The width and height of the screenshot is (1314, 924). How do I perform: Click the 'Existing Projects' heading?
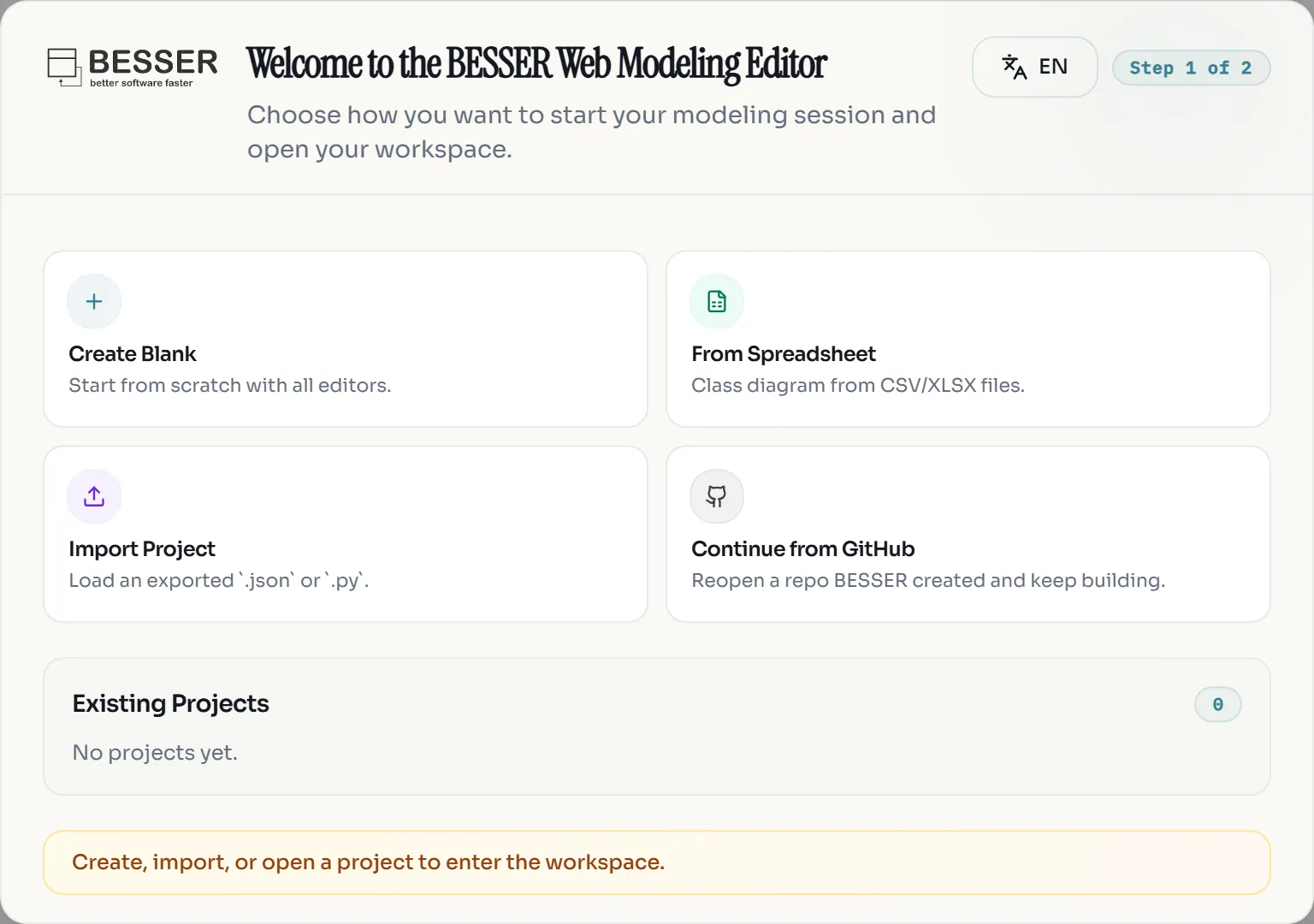[x=171, y=704]
